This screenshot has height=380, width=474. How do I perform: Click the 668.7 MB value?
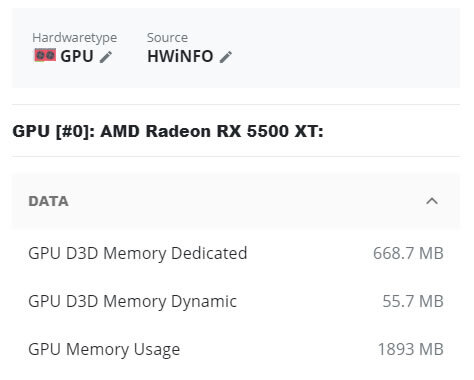pyautogui.click(x=408, y=253)
